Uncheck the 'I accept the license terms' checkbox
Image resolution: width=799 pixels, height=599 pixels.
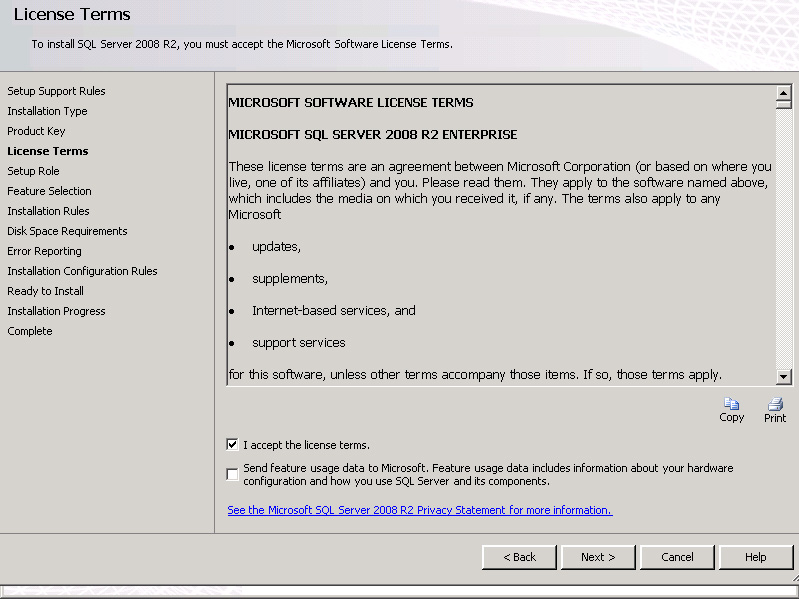[232, 444]
